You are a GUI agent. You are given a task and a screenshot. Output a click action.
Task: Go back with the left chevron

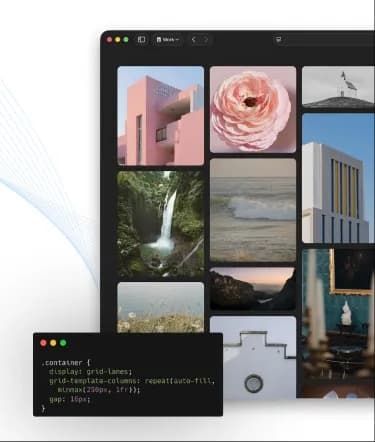[x=194, y=40]
